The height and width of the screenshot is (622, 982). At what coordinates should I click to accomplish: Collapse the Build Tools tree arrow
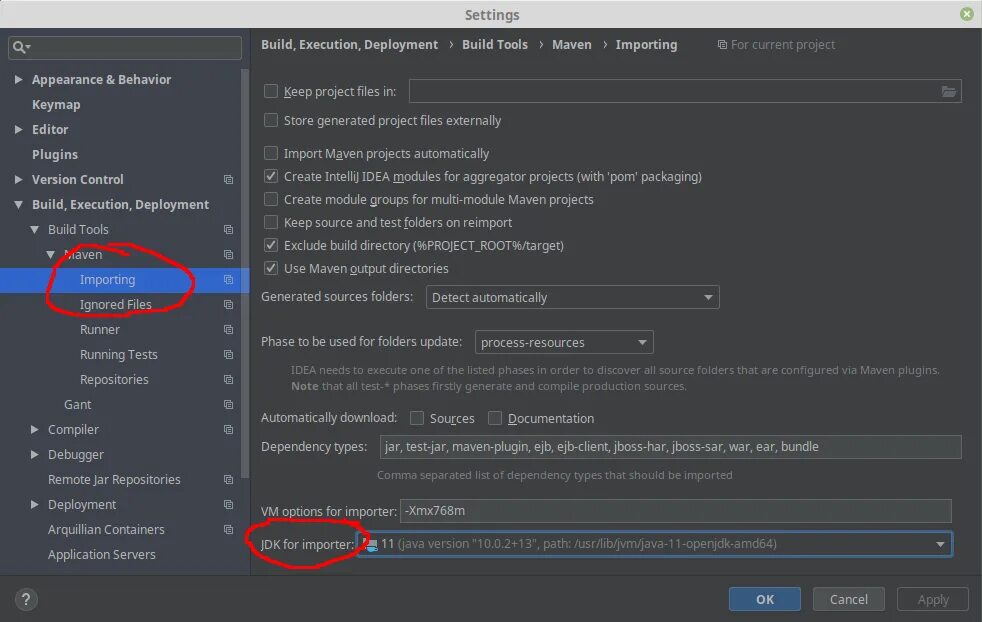point(34,230)
